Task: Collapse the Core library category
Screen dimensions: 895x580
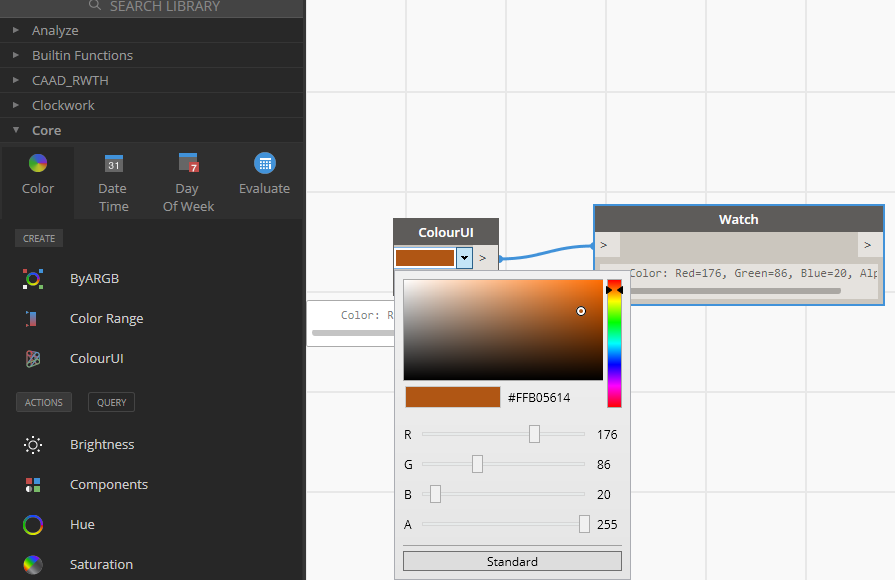Action: click(15, 130)
